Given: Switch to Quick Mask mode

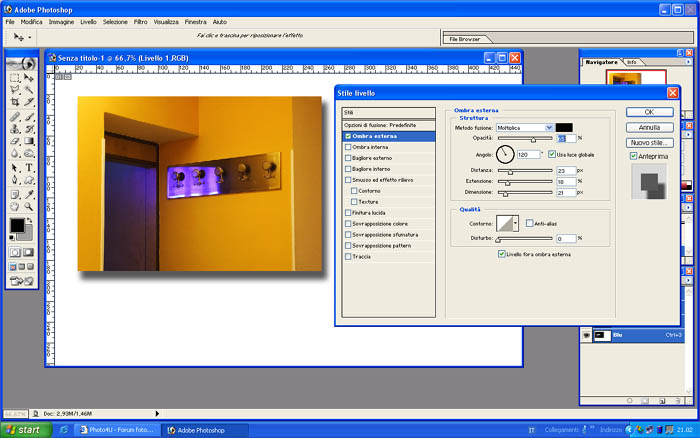Looking at the screenshot, I should [x=28, y=252].
